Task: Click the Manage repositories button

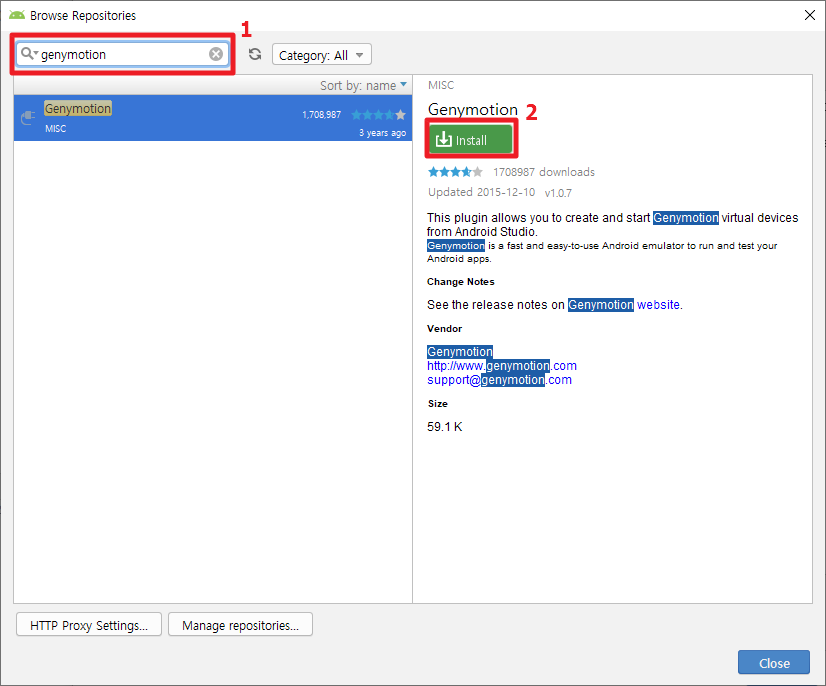Action: coord(240,625)
